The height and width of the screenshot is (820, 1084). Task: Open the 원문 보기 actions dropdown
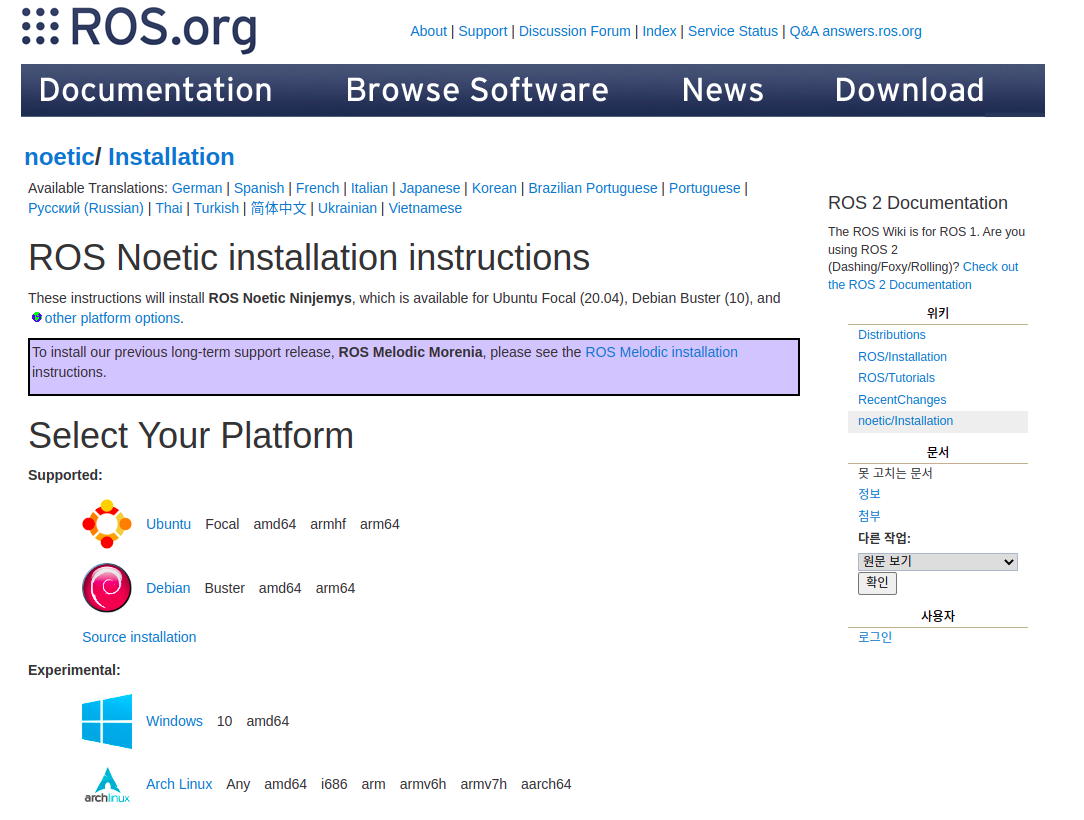[937, 561]
